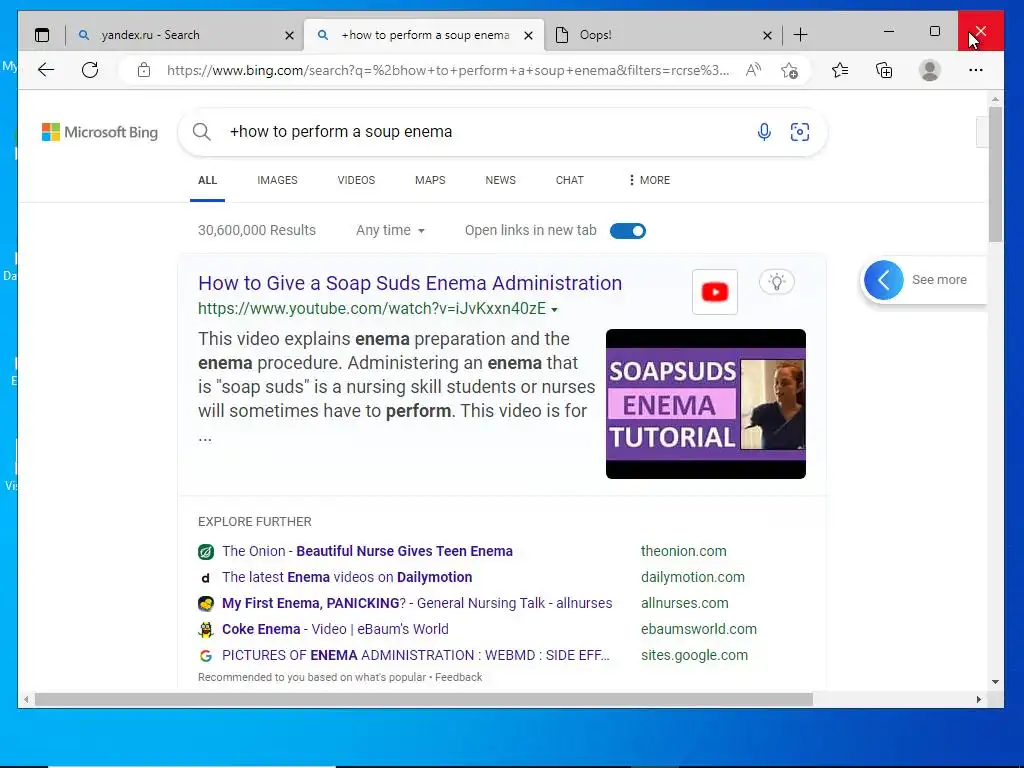Click the 30,600,000 Results text
Image resolution: width=1024 pixels, height=768 pixels.
pyautogui.click(x=257, y=231)
